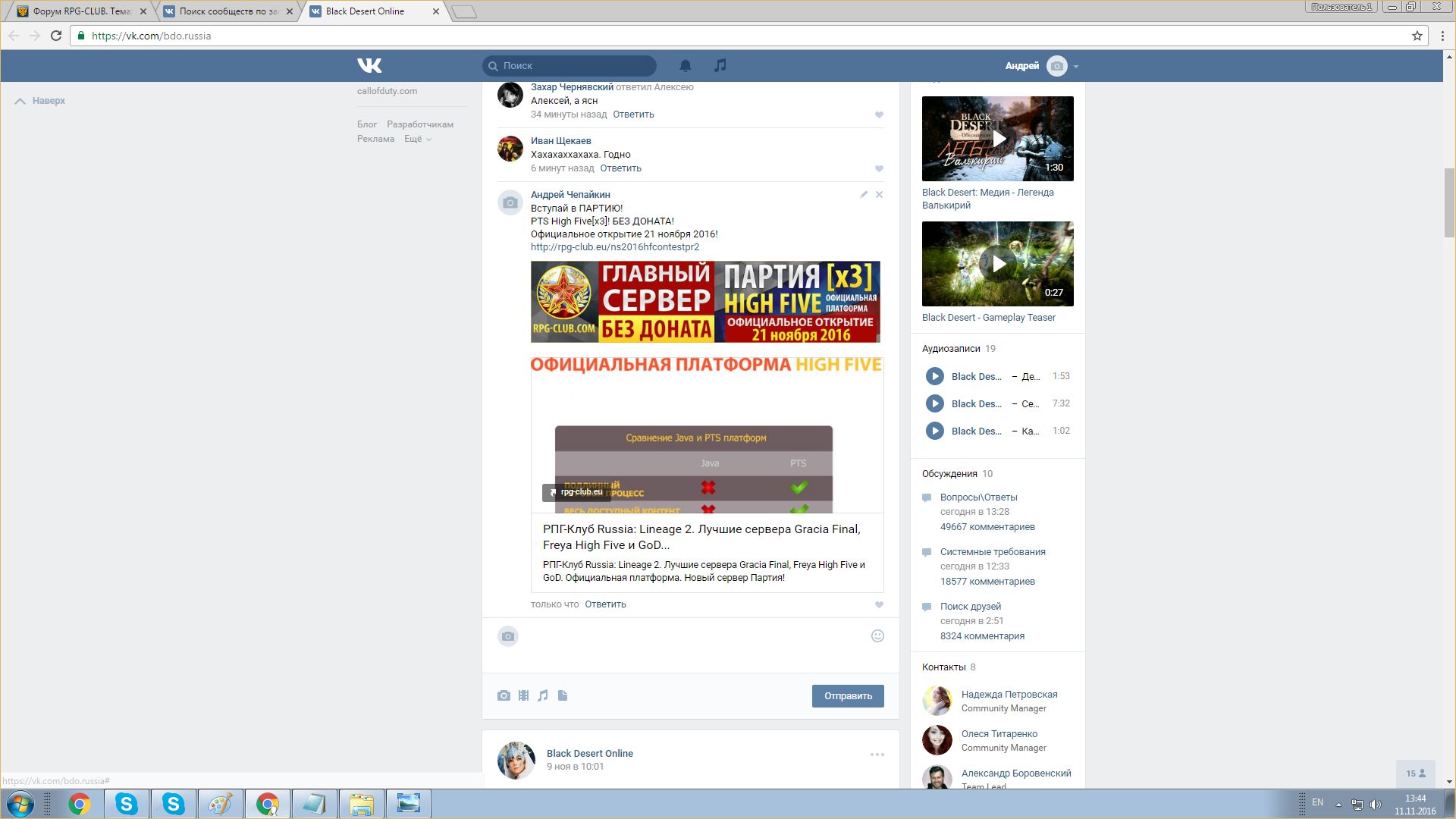Attach audio using music note icon
The height and width of the screenshot is (819, 1456).
pos(543,695)
